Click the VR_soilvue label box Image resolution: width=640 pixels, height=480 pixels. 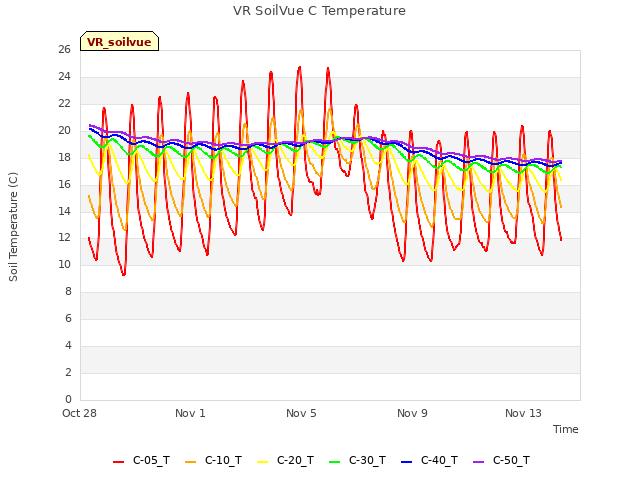(119, 41)
